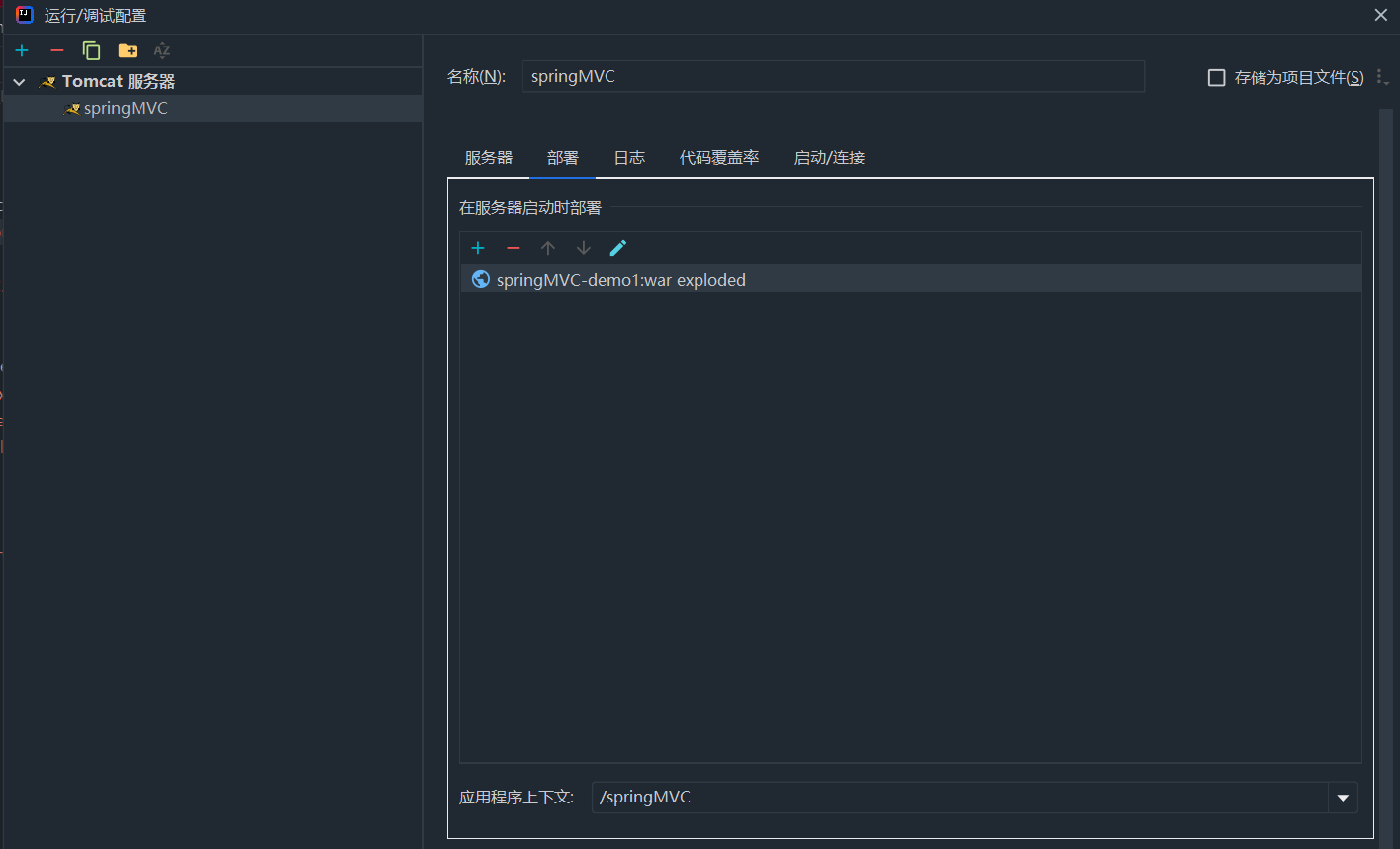Remove the deployed artifact
The width and height of the screenshot is (1400, 849).
[513, 248]
